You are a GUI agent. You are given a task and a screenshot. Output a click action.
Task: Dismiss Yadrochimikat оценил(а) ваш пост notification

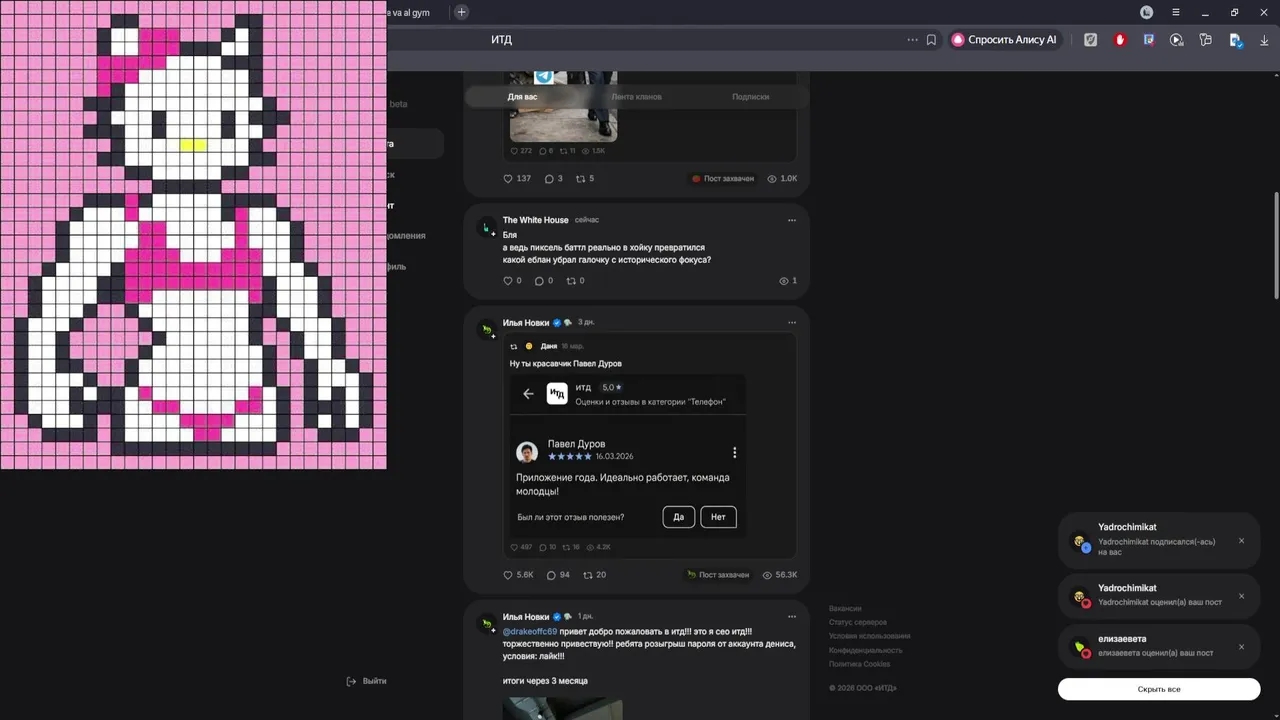click(x=1242, y=596)
